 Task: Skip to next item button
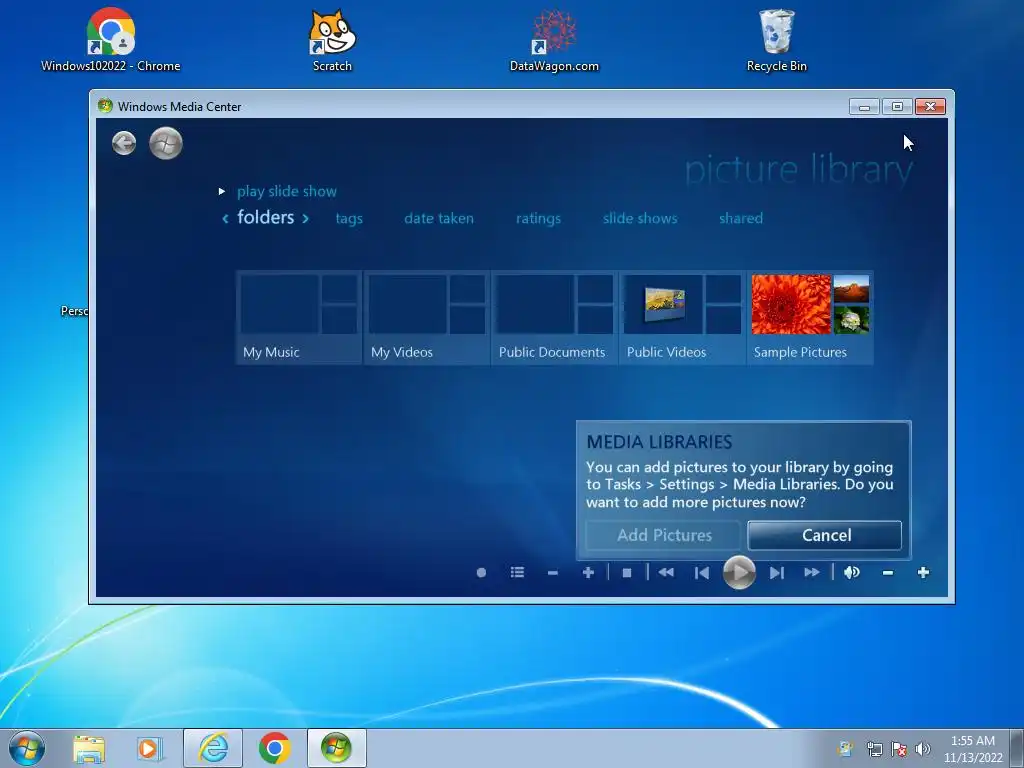[776, 573]
